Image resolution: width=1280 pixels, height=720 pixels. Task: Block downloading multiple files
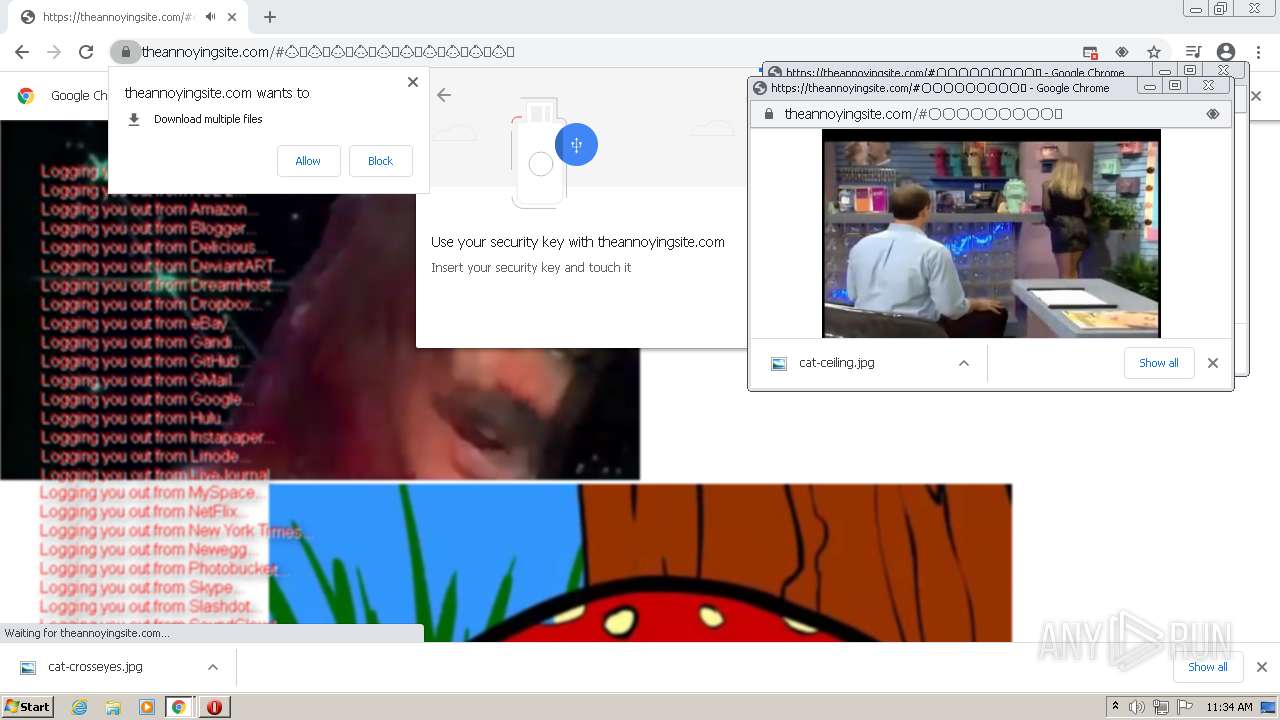(380, 161)
